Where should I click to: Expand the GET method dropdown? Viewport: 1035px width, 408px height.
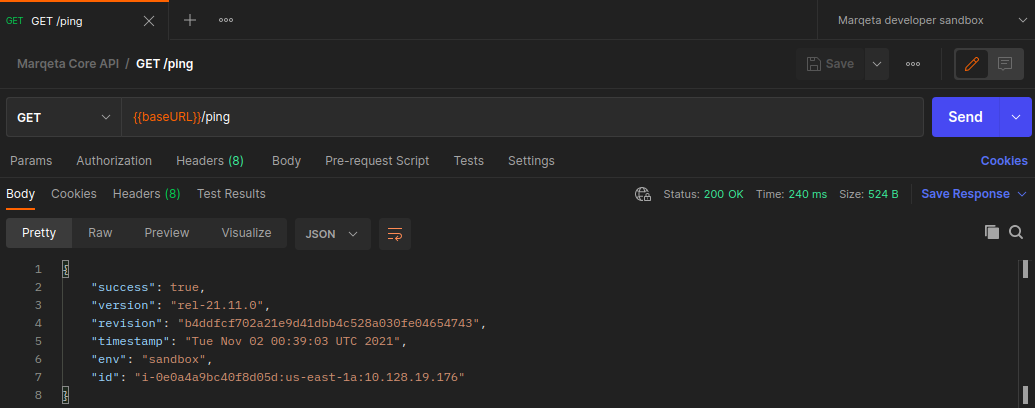[x=64, y=117]
